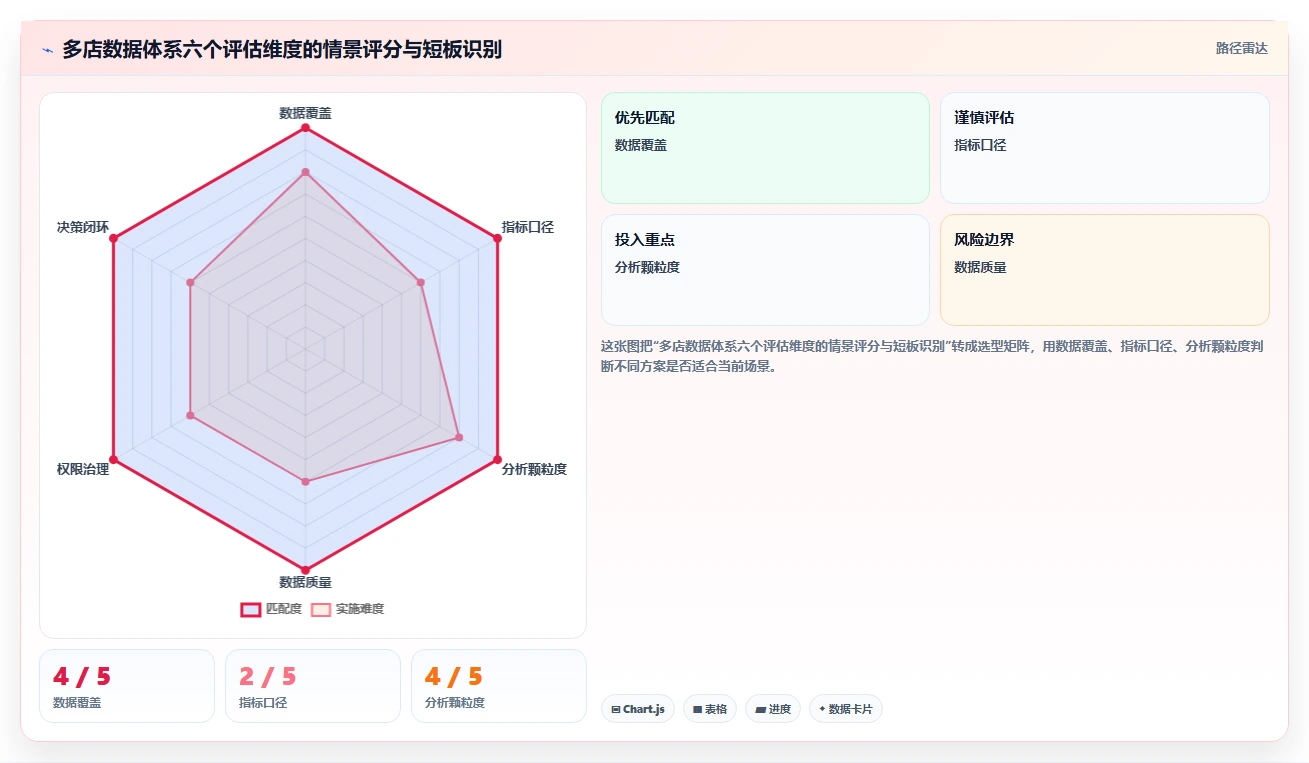Click the outer 匹配度 point at 权限治理 vertex

[x=113, y=459]
